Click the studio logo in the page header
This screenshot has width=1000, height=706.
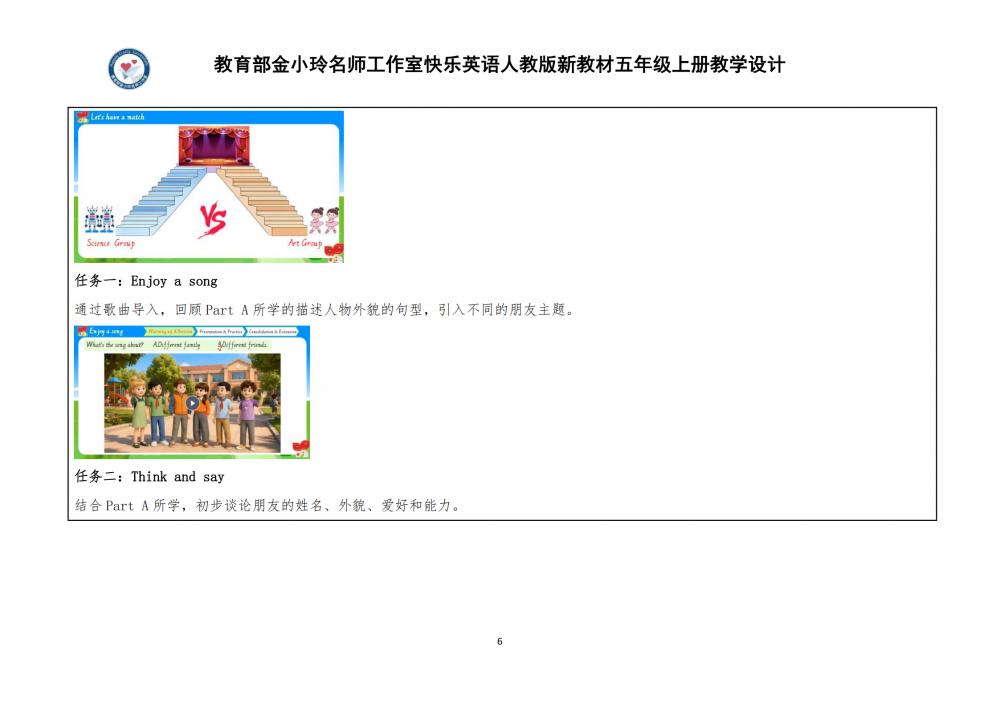(129, 68)
